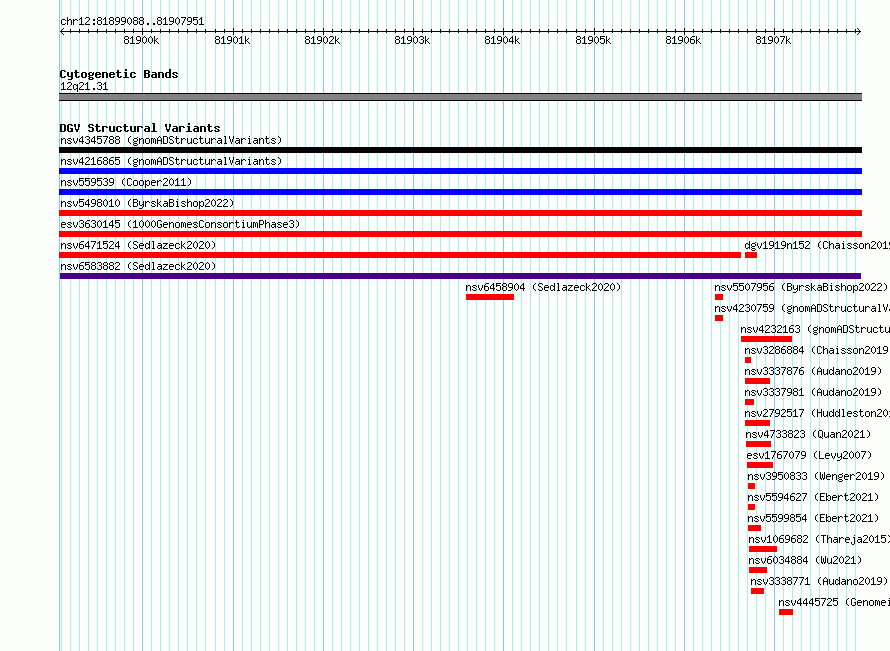Open the nsv4232163 gnomAD variant label

click(815, 329)
